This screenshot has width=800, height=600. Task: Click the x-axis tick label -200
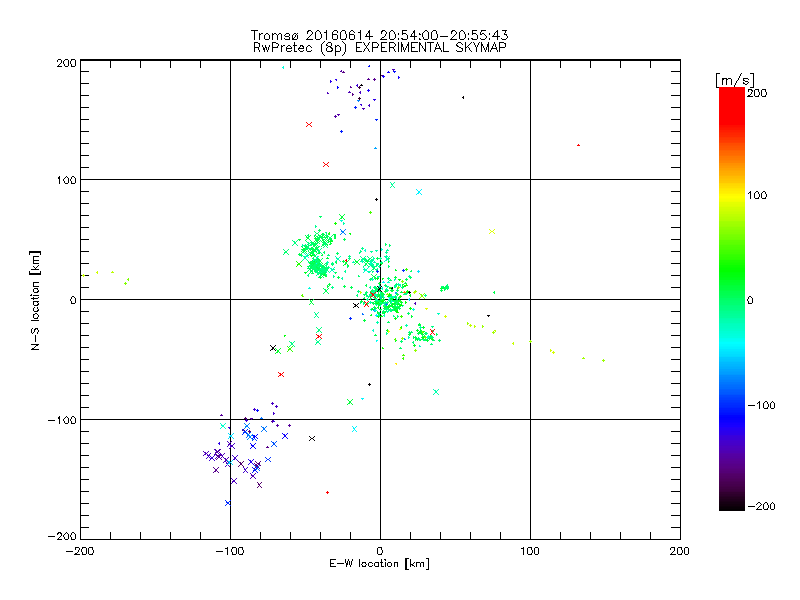coord(80,551)
